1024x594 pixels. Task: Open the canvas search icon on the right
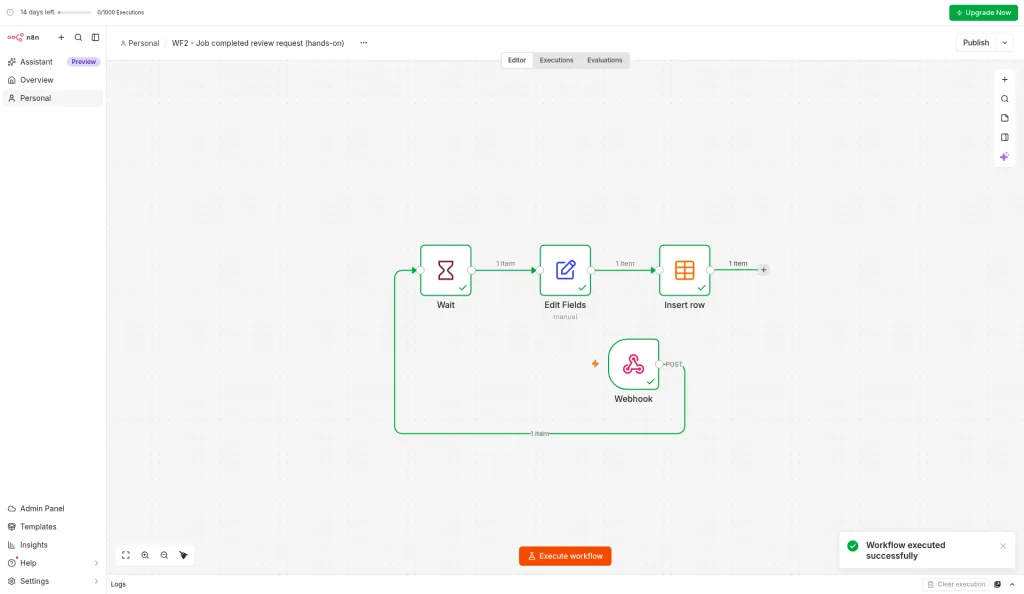(x=1004, y=99)
